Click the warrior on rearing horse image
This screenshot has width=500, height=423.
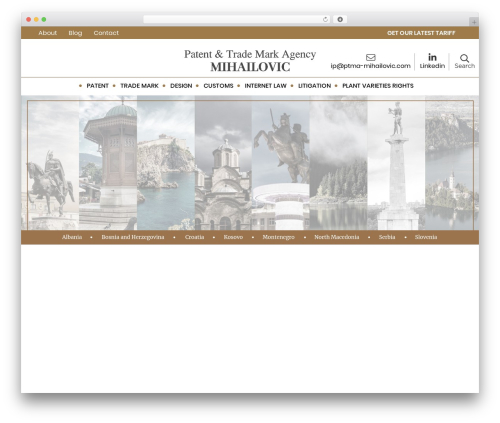281,163
